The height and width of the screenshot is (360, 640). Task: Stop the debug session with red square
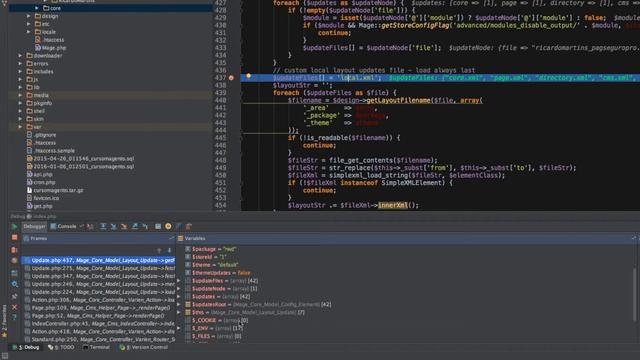pos(14,237)
